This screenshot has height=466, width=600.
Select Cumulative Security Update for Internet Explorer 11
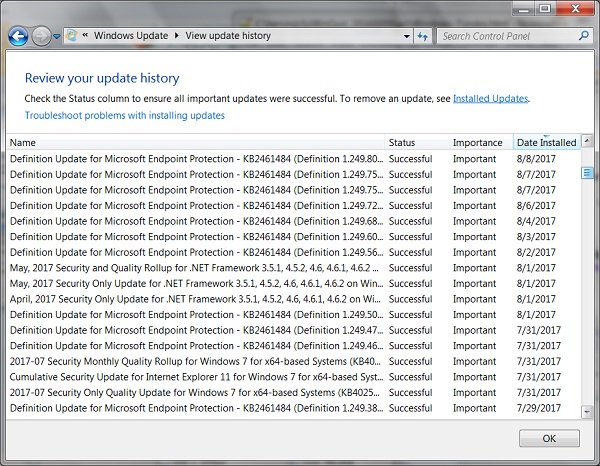(293, 377)
